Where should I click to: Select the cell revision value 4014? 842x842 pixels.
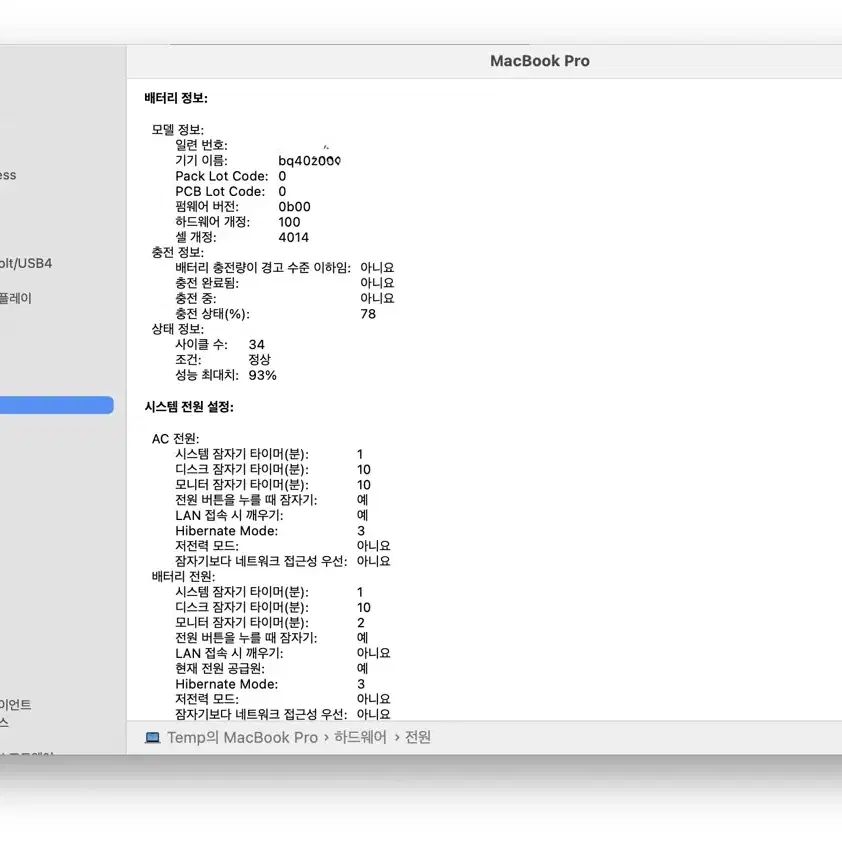(x=294, y=237)
